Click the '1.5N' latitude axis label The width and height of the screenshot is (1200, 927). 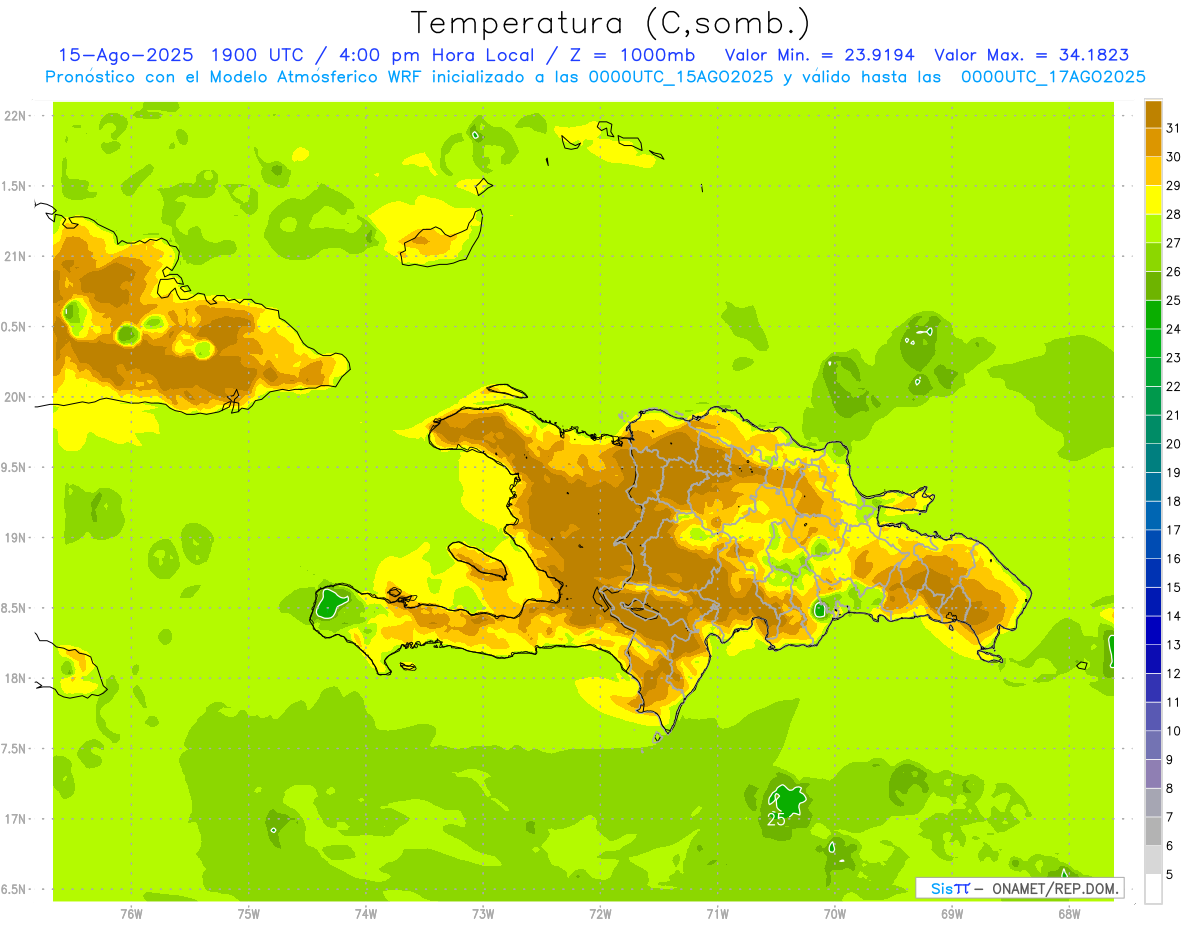point(16,186)
